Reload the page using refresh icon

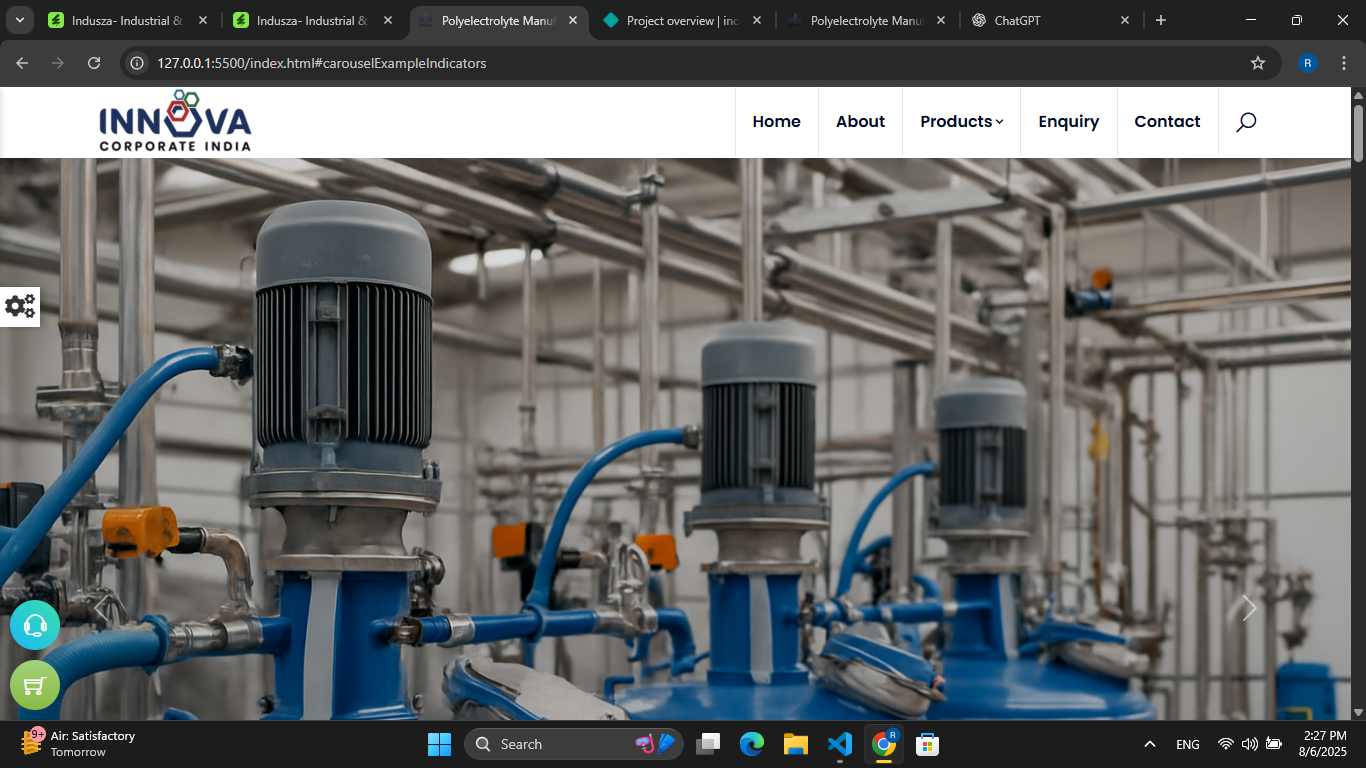coord(94,63)
